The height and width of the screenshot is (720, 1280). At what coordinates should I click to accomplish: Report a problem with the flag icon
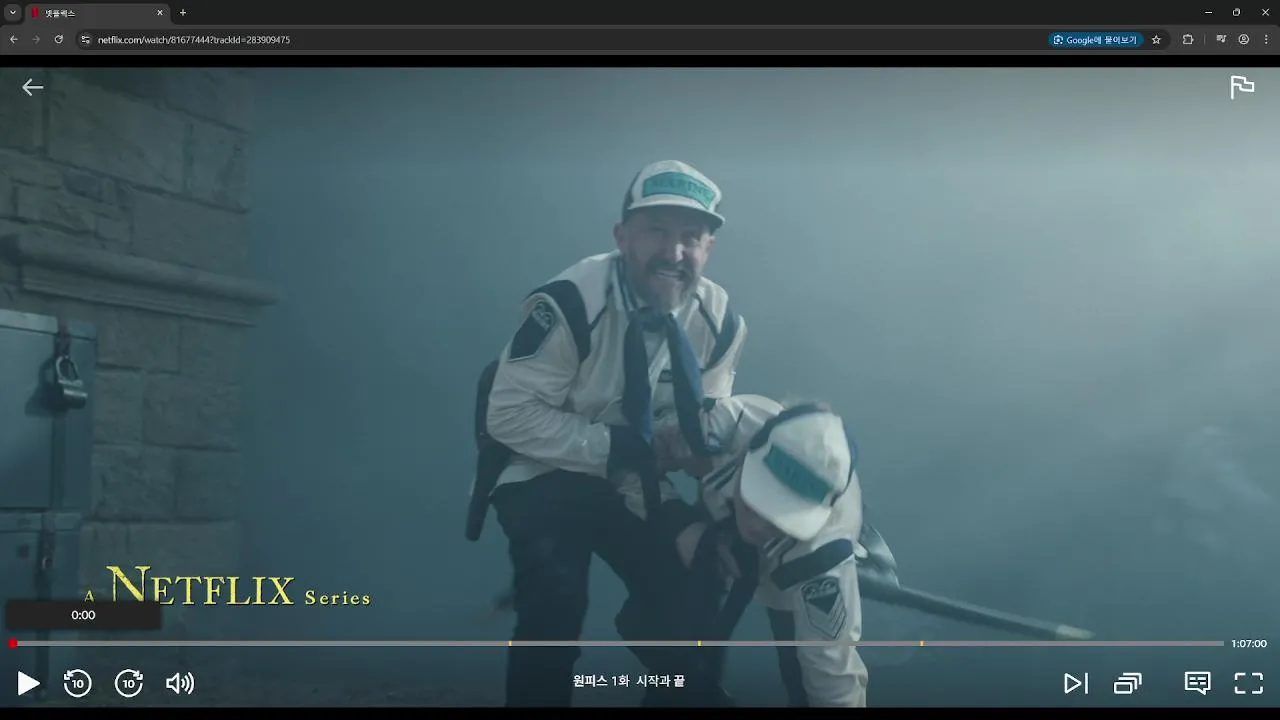(1242, 87)
